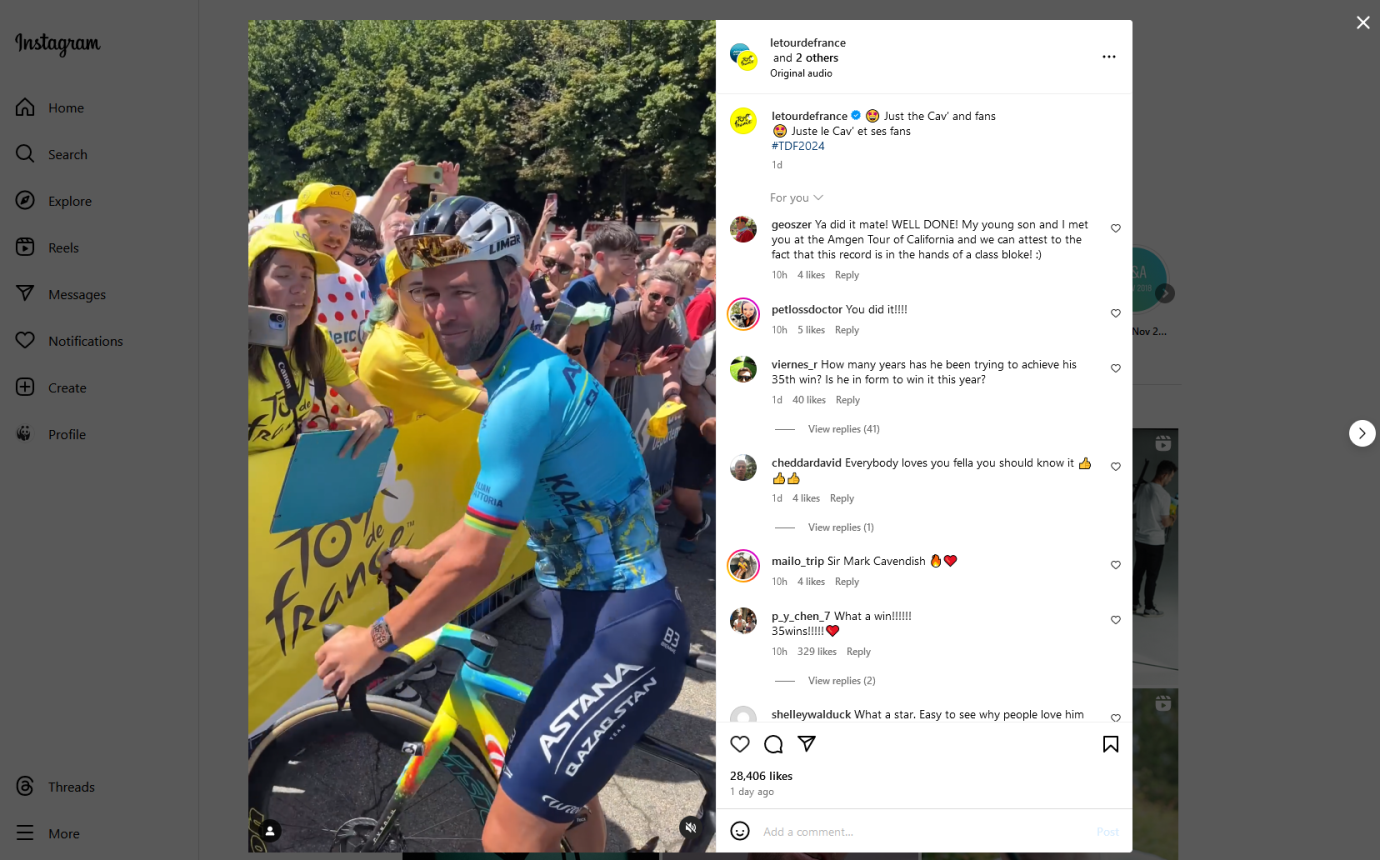Expand View replies (2) under p_y_chen_7
The width and height of the screenshot is (1380, 860).
pyautogui.click(x=841, y=681)
